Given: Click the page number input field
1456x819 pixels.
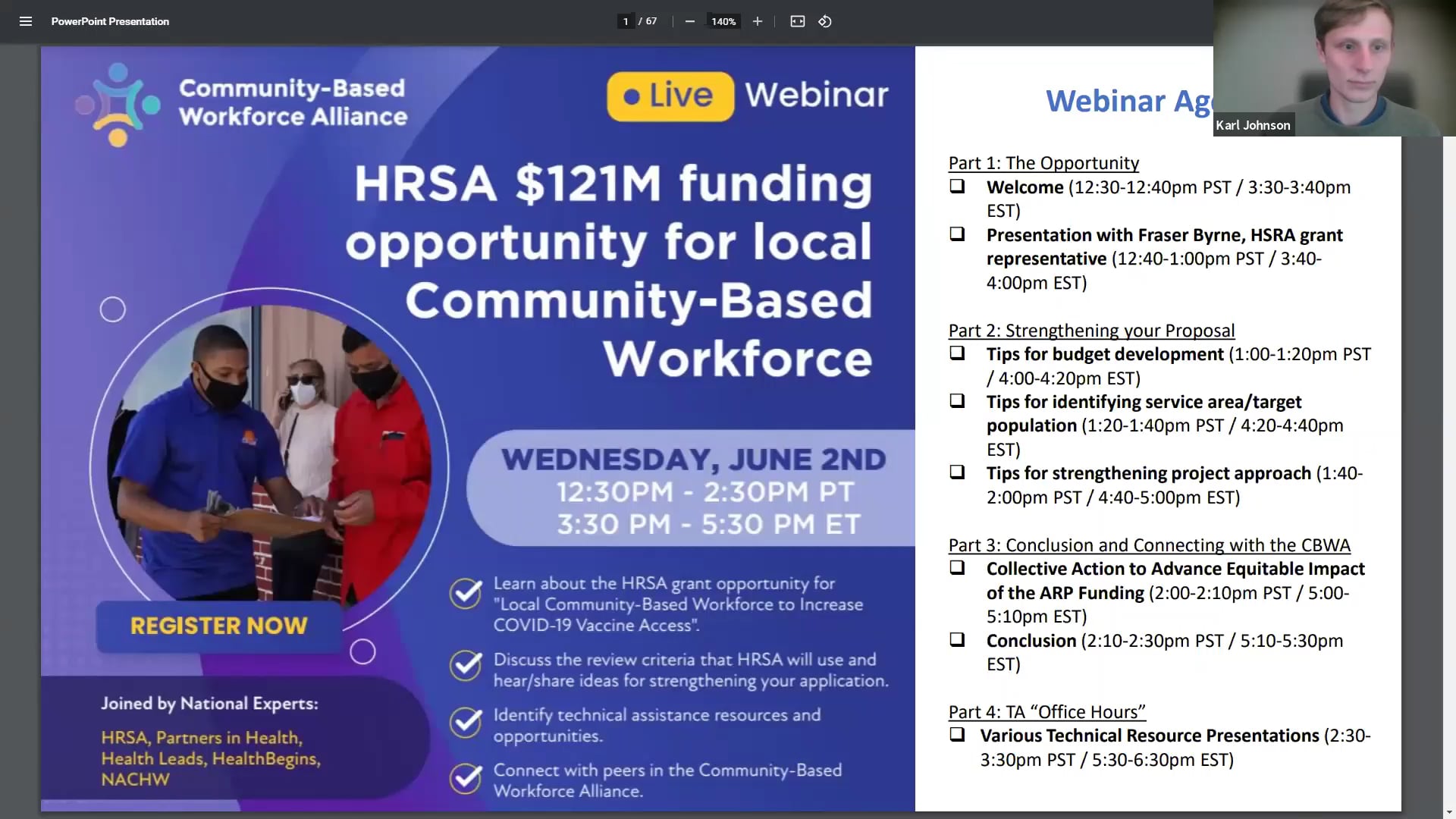Looking at the screenshot, I should (x=625, y=21).
